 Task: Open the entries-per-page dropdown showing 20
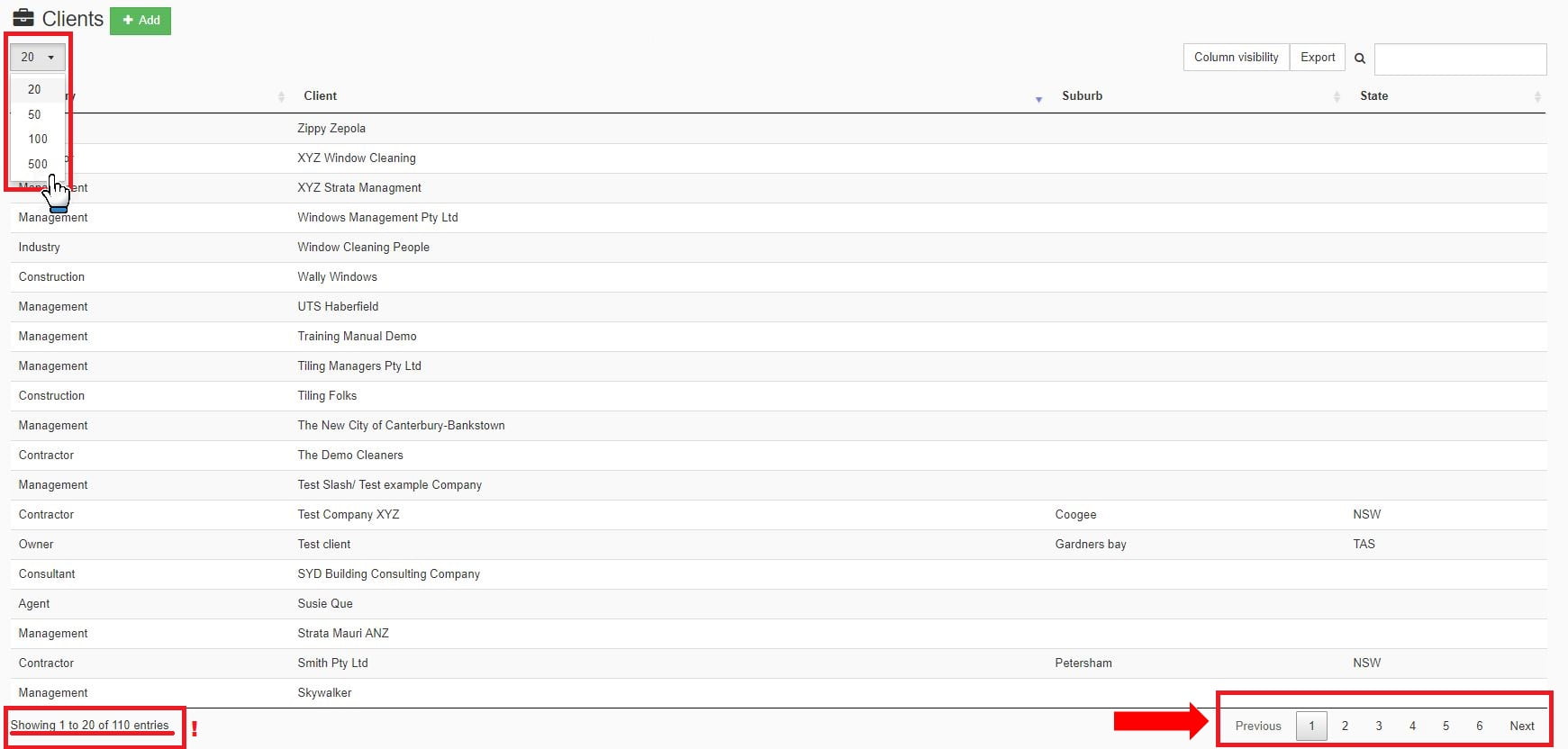tap(38, 57)
